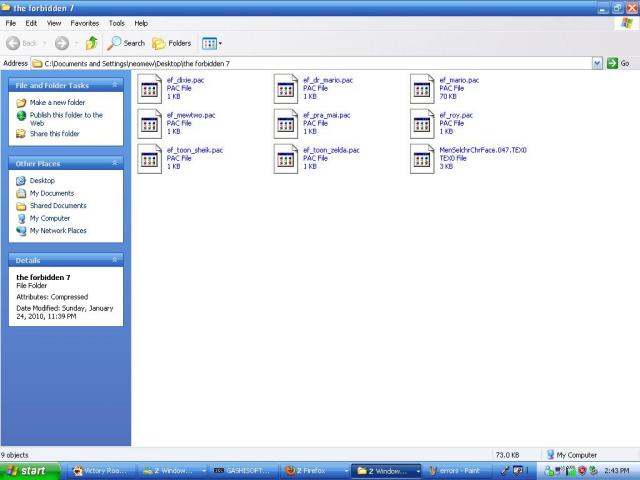Open the Search toolbar button
This screenshot has height=480, width=640.
[126, 43]
